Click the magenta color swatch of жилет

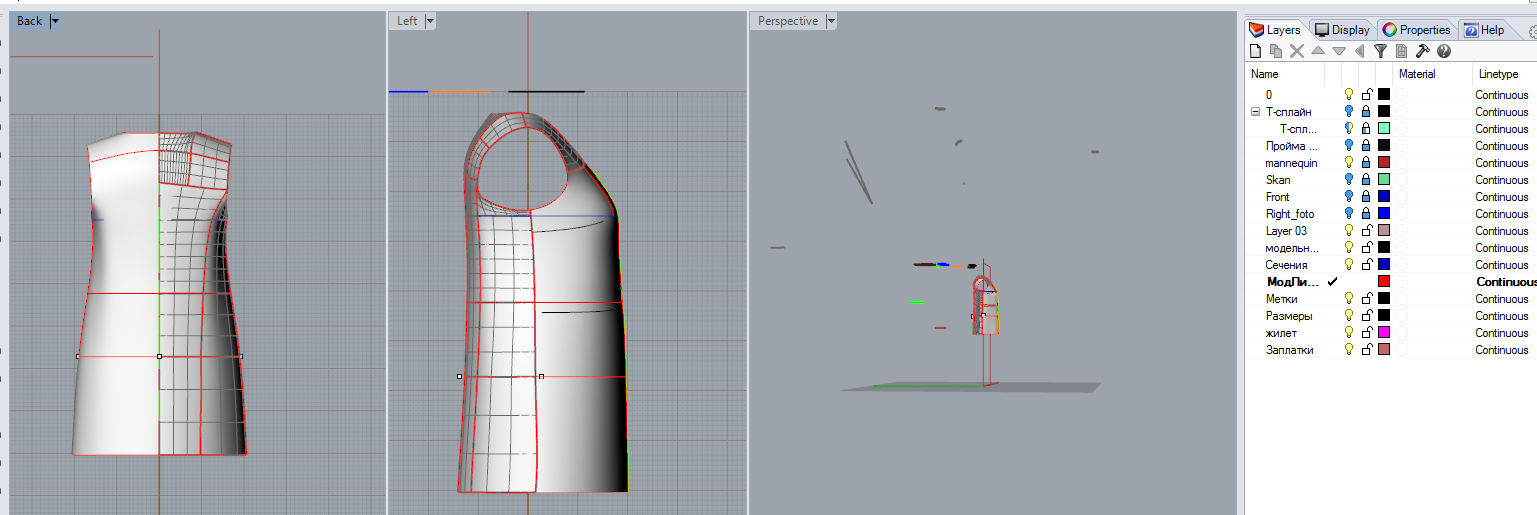(x=1384, y=333)
